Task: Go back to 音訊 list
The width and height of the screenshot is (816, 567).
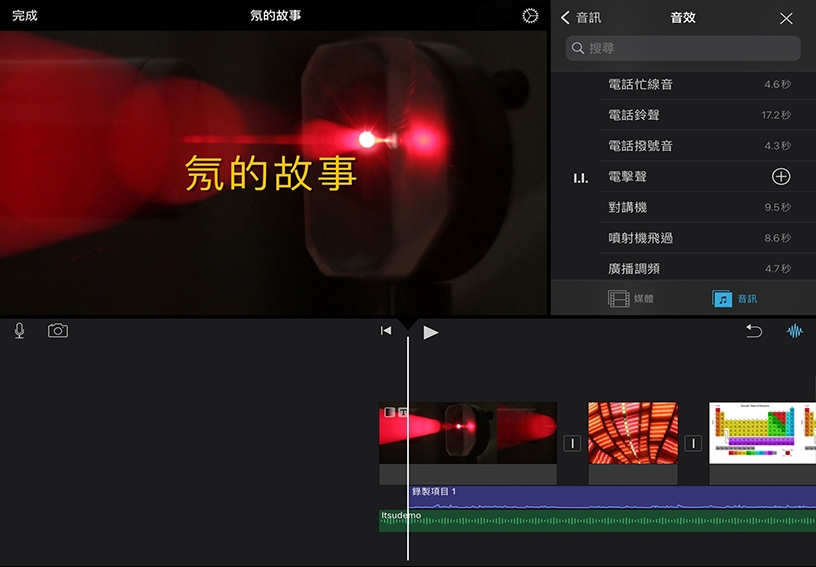Action: point(581,18)
